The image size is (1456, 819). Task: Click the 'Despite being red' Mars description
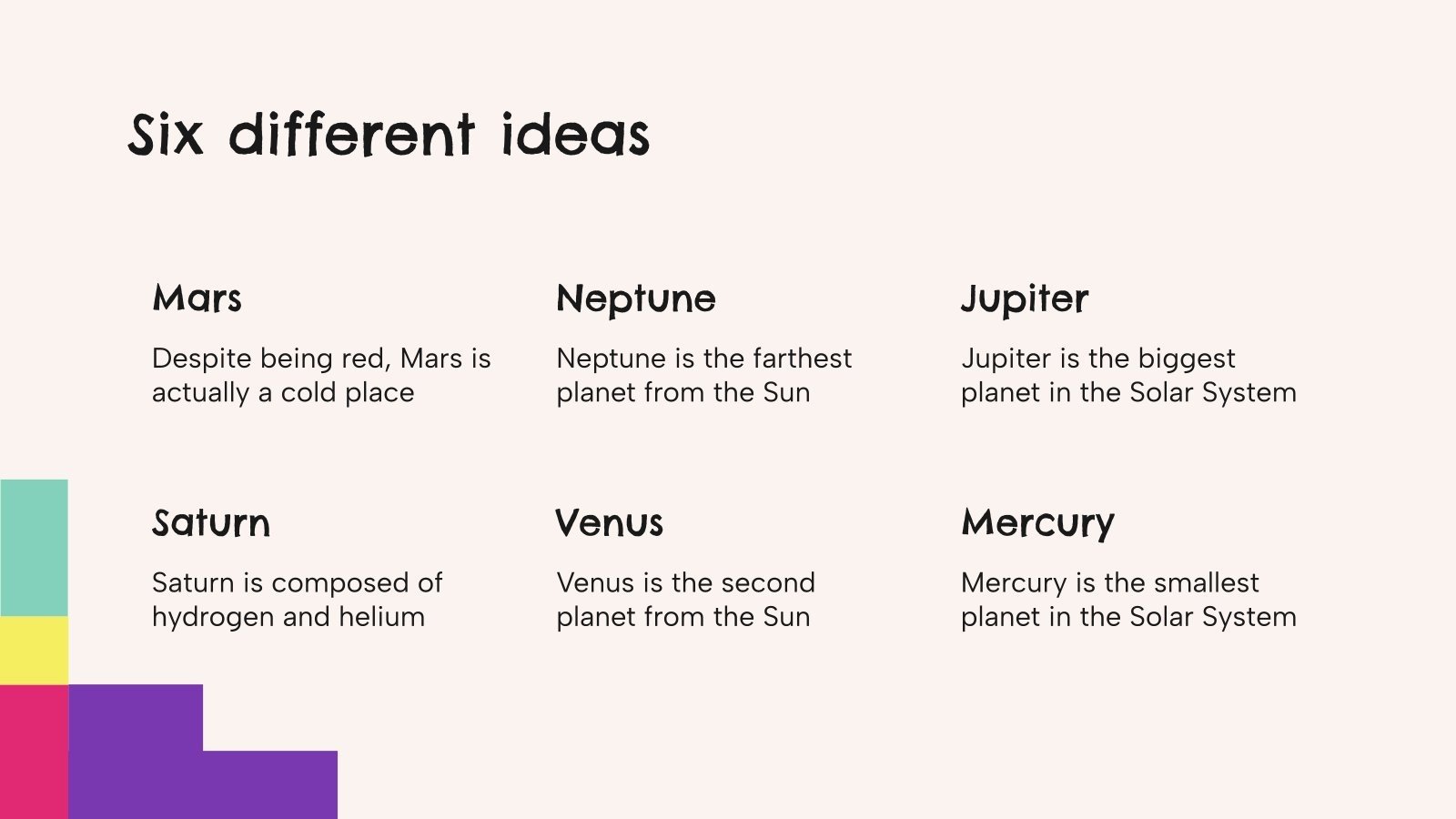pyautogui.click(x=321, y=375)
